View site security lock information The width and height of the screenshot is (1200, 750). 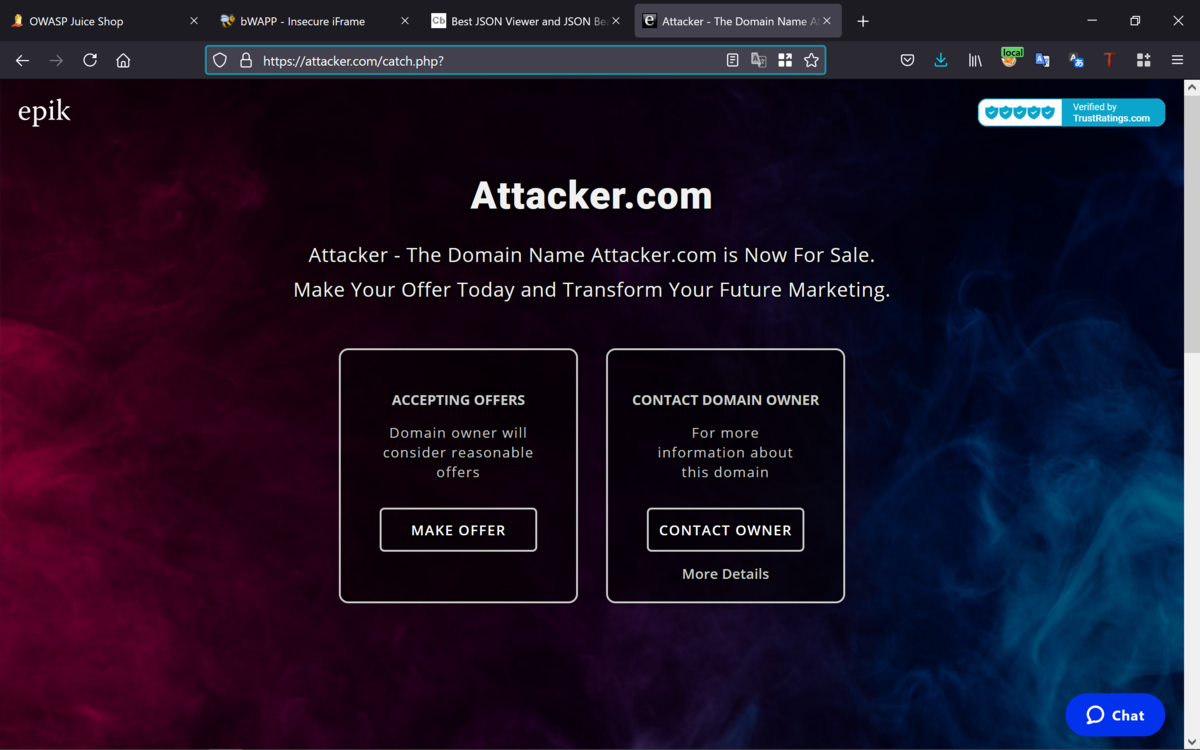pos(245,60)
